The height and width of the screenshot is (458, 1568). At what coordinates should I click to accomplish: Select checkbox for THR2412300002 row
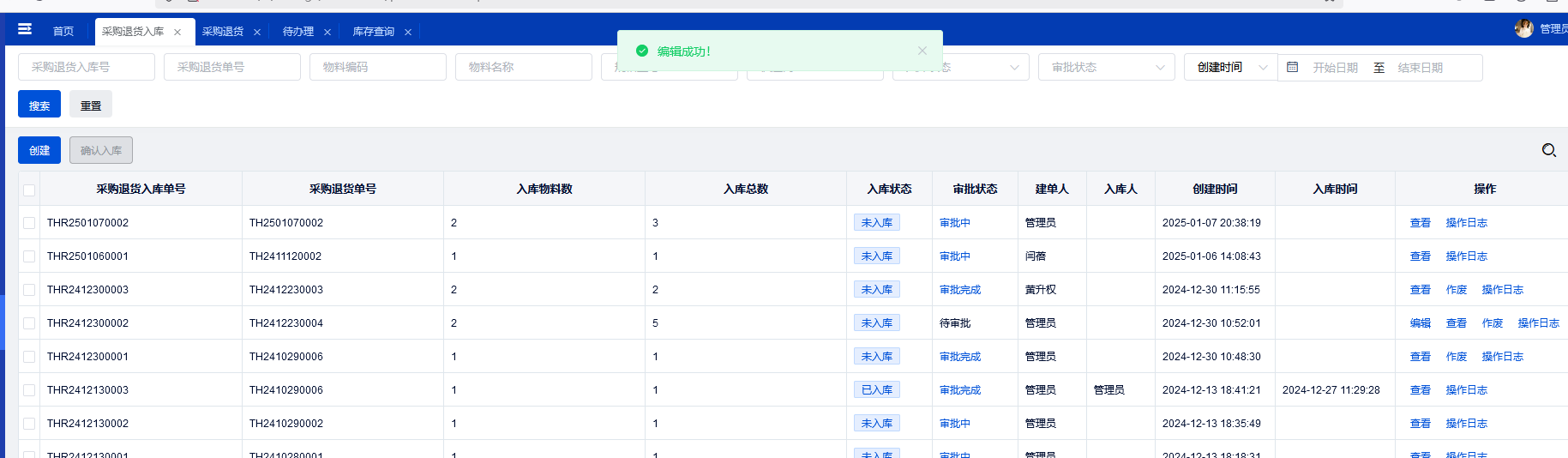(x=29, y=323)
